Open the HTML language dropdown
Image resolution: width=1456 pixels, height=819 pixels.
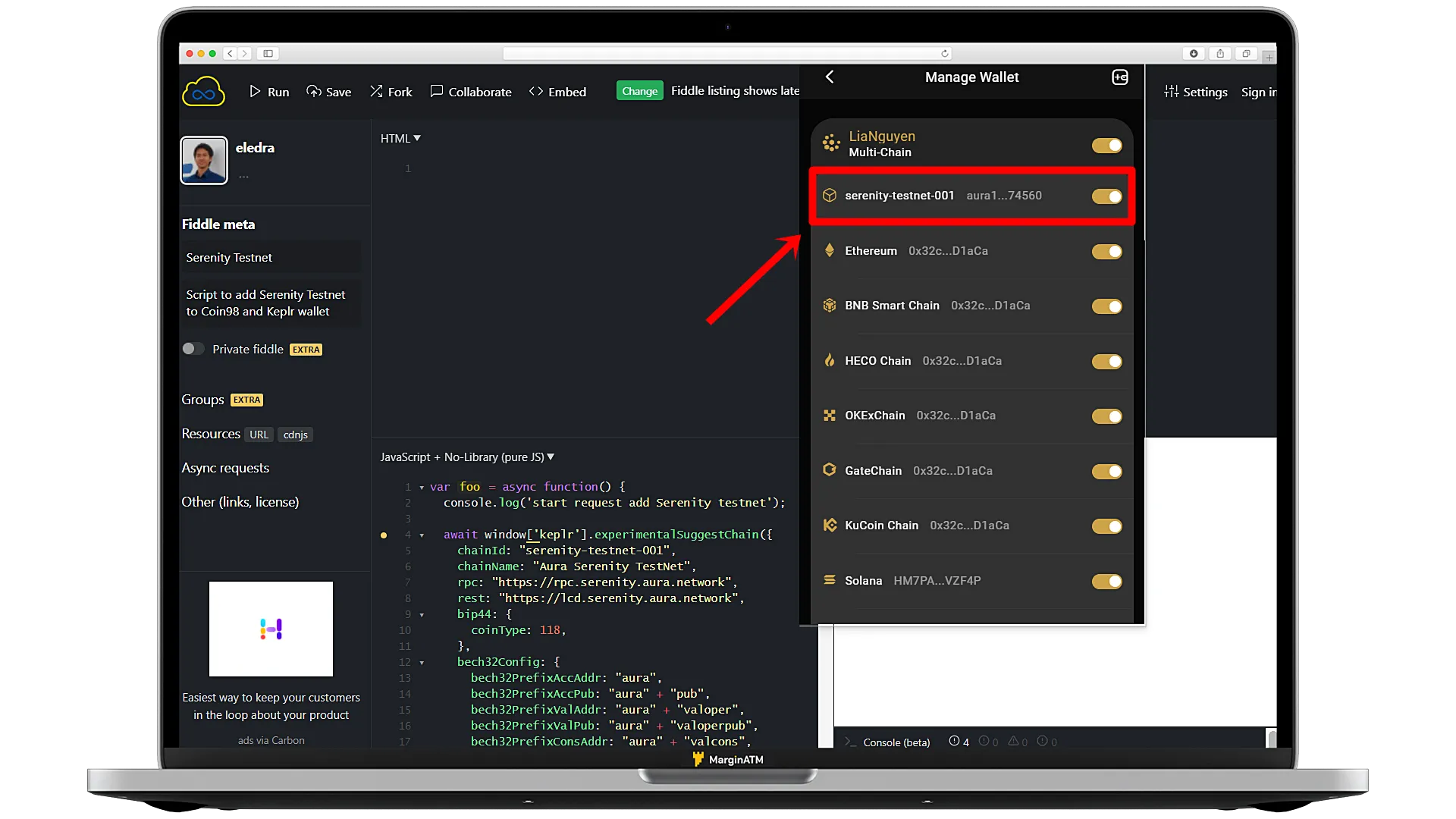(400, 138)
